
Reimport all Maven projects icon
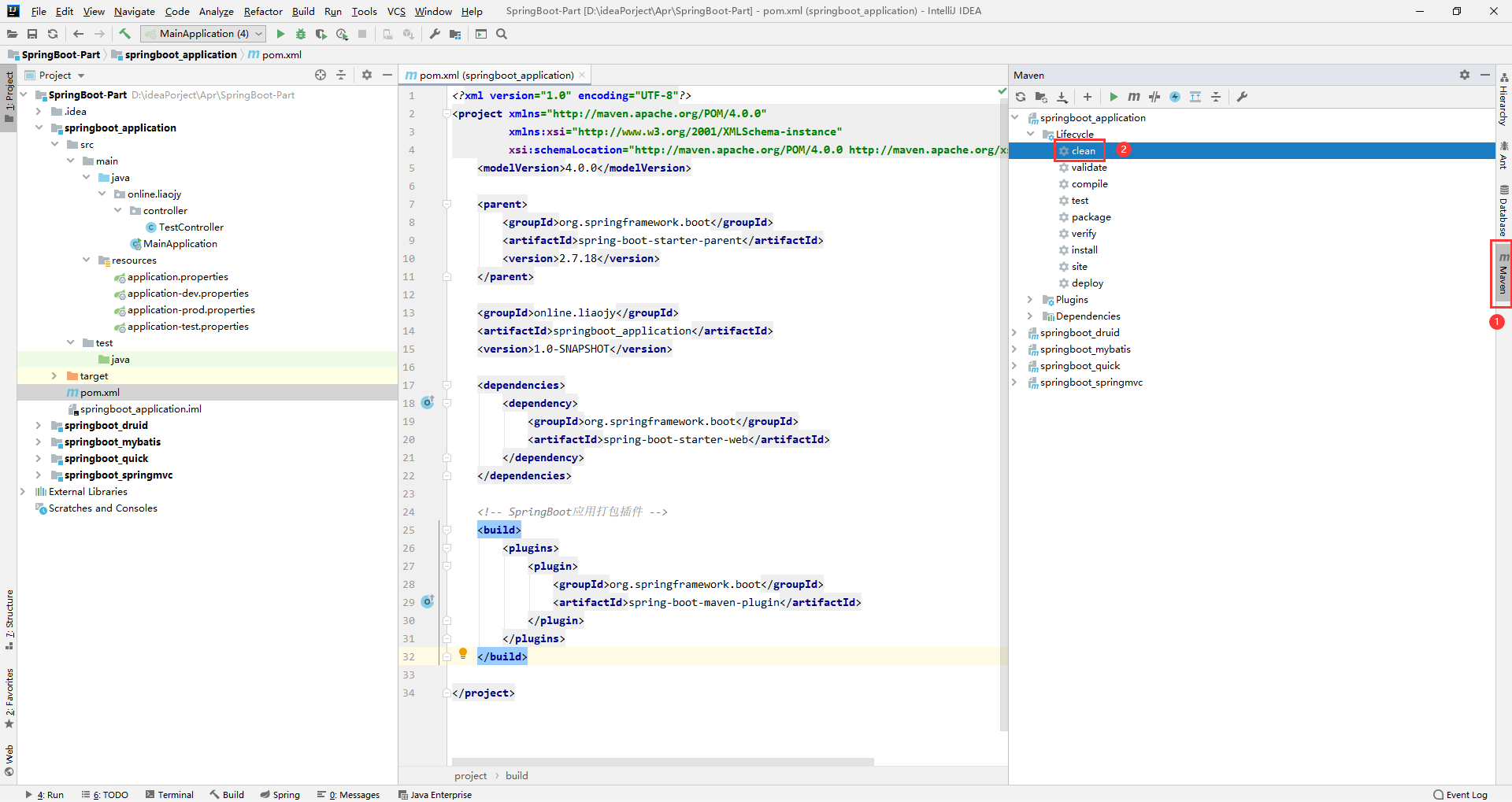tap(1021, 97)
